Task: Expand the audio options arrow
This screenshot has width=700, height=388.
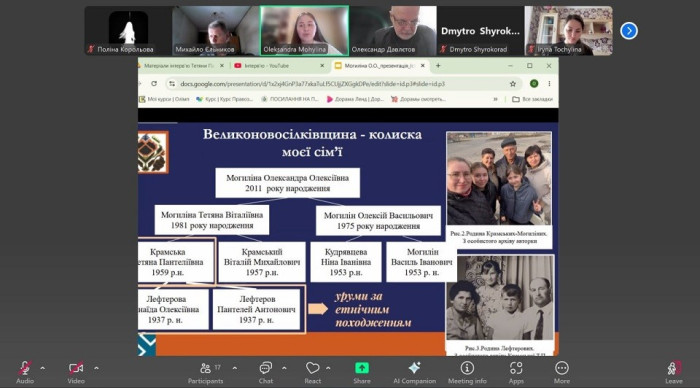Action: pyautogui.click(x=42, y=368)
